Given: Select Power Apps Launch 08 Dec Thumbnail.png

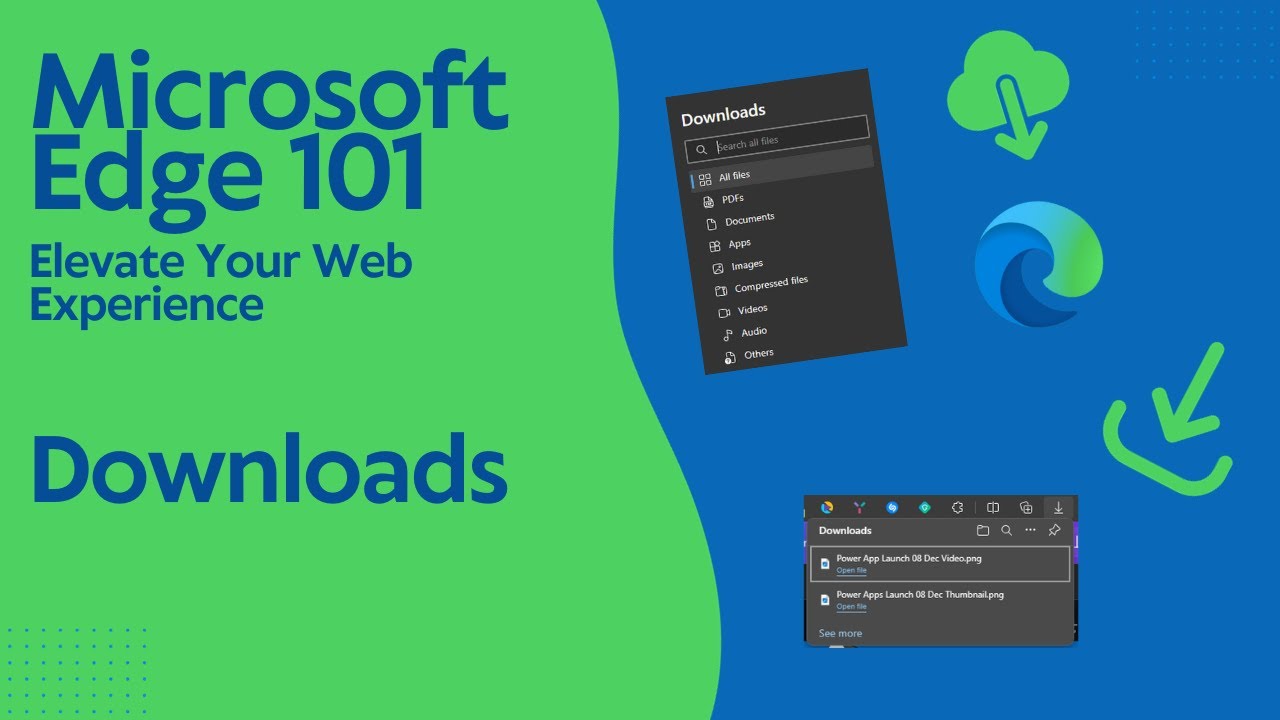Looking at the screenshot, I should 939,600.
